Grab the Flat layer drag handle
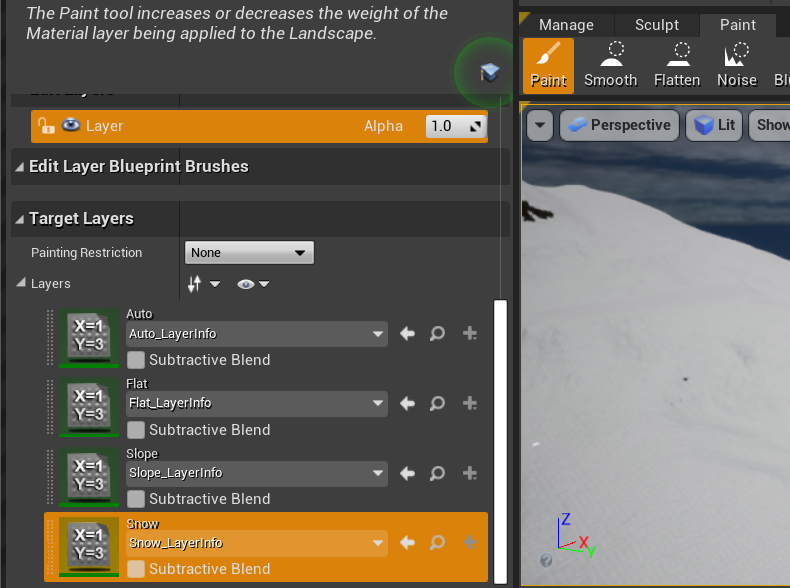 [x=50, y=407]
